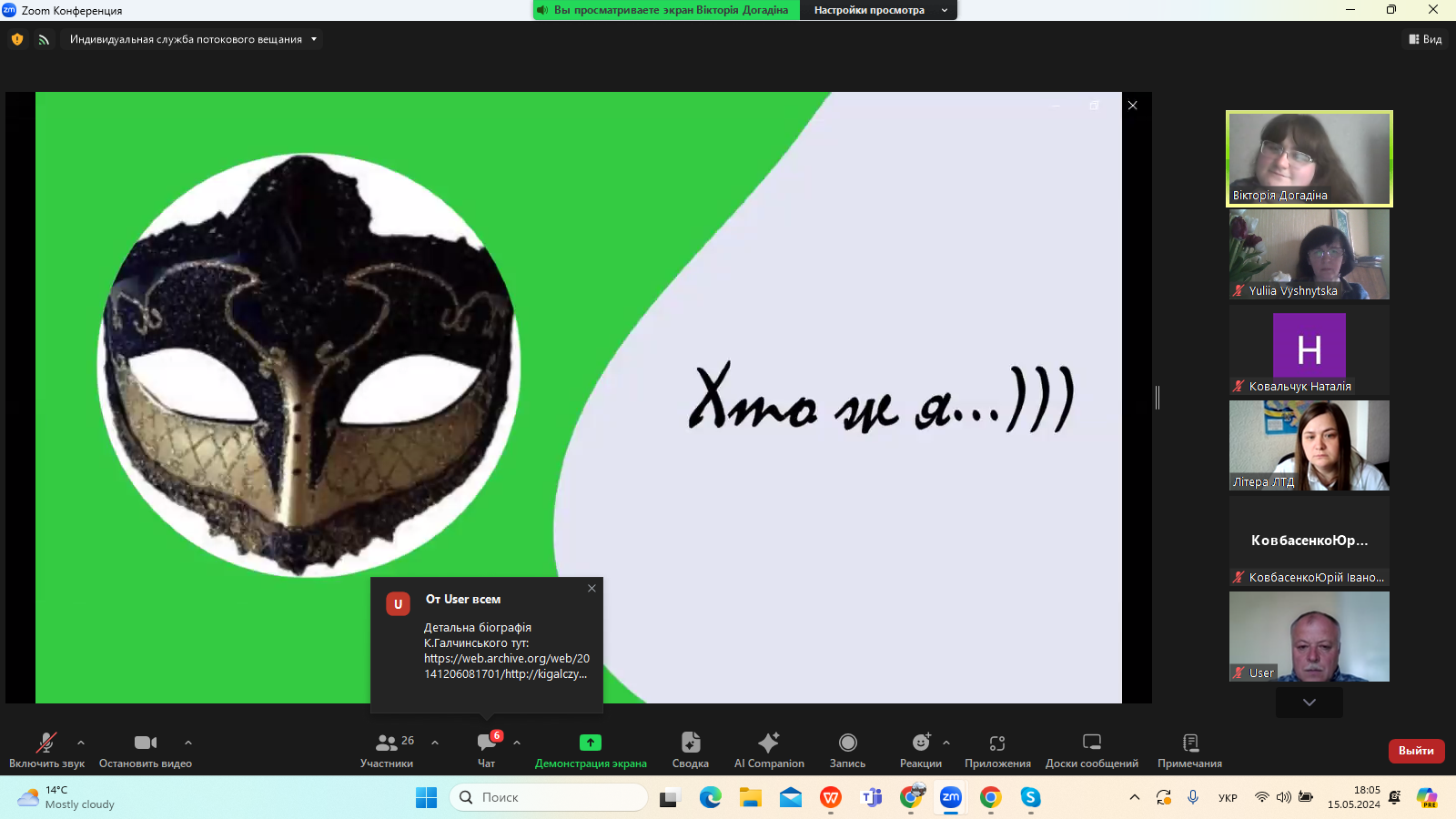Open the Участники participants list
The image size is (1456, 819).
point(387,750)
